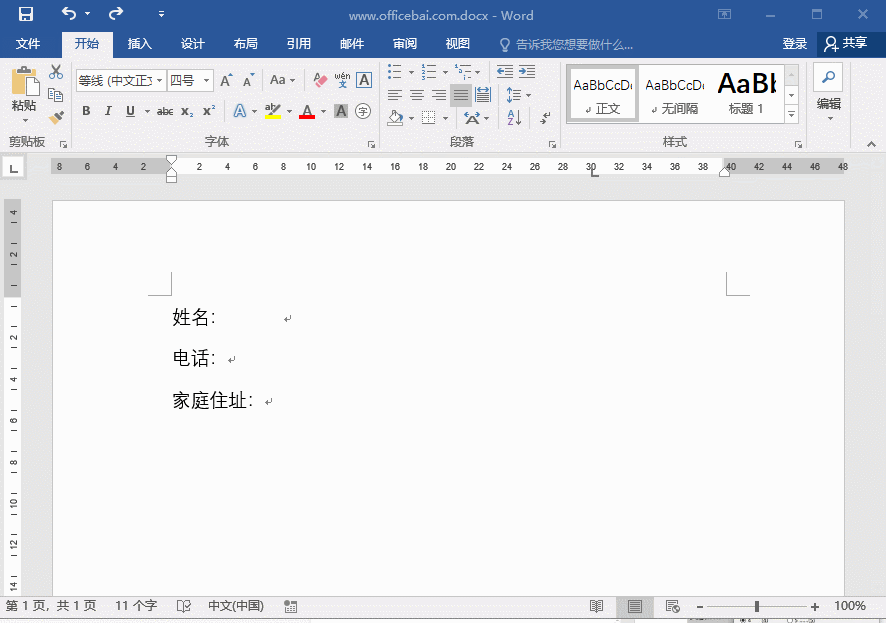
Task: Switch to the 视图 tab
Action: [x=458, y=43]
